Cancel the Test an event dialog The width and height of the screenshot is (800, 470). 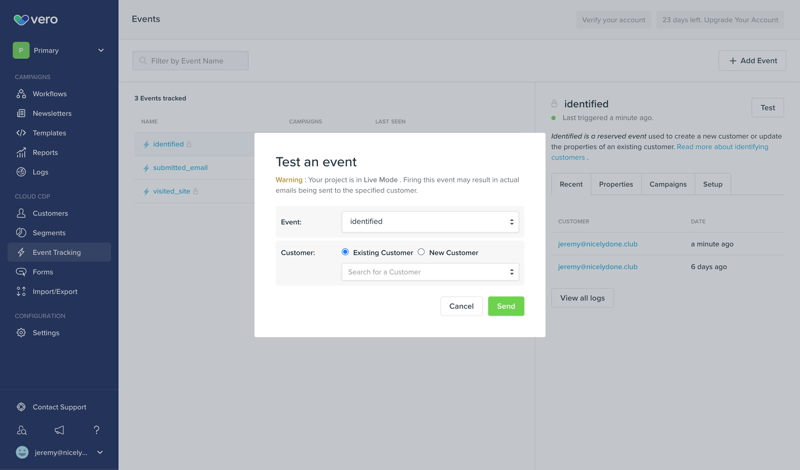point(461,306)
